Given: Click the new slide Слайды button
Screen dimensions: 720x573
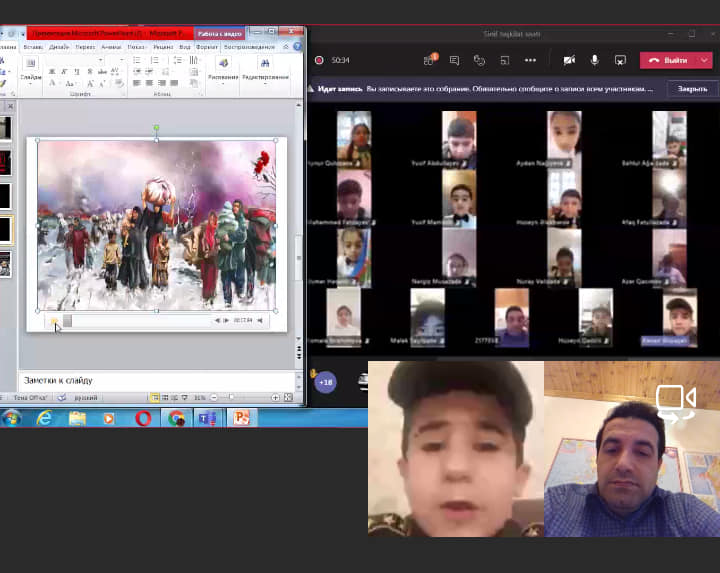Looking at the screenshot, I should coord(31,70).
